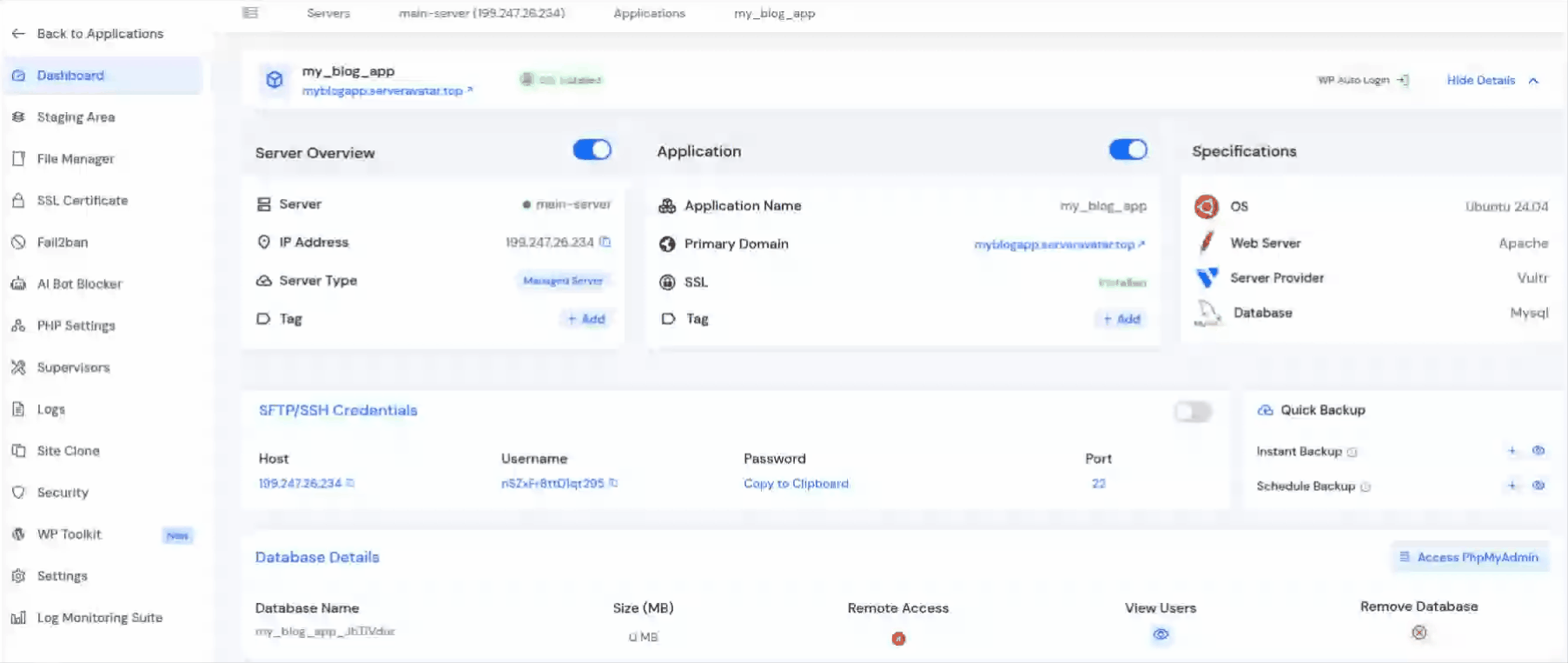
Task: Click the SSL lock icon in Application
Action: click(x=667, y=282)
